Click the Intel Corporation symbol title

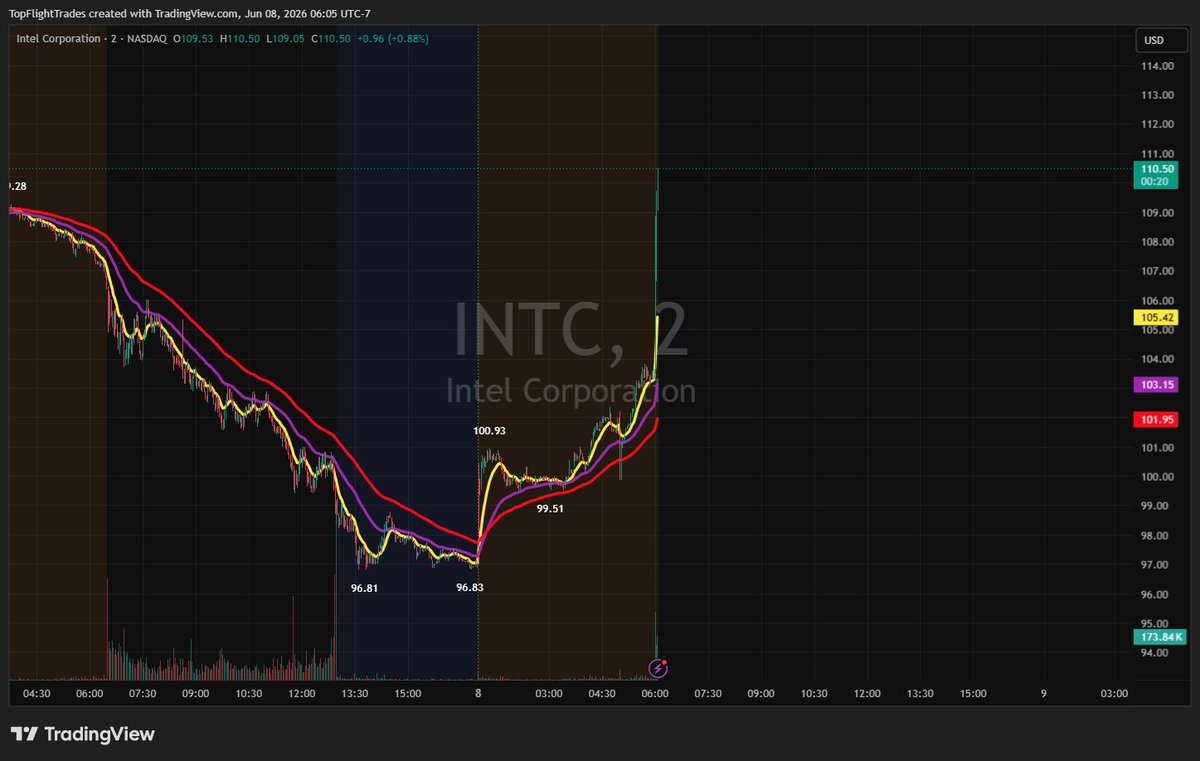click(x=59, y=39)
